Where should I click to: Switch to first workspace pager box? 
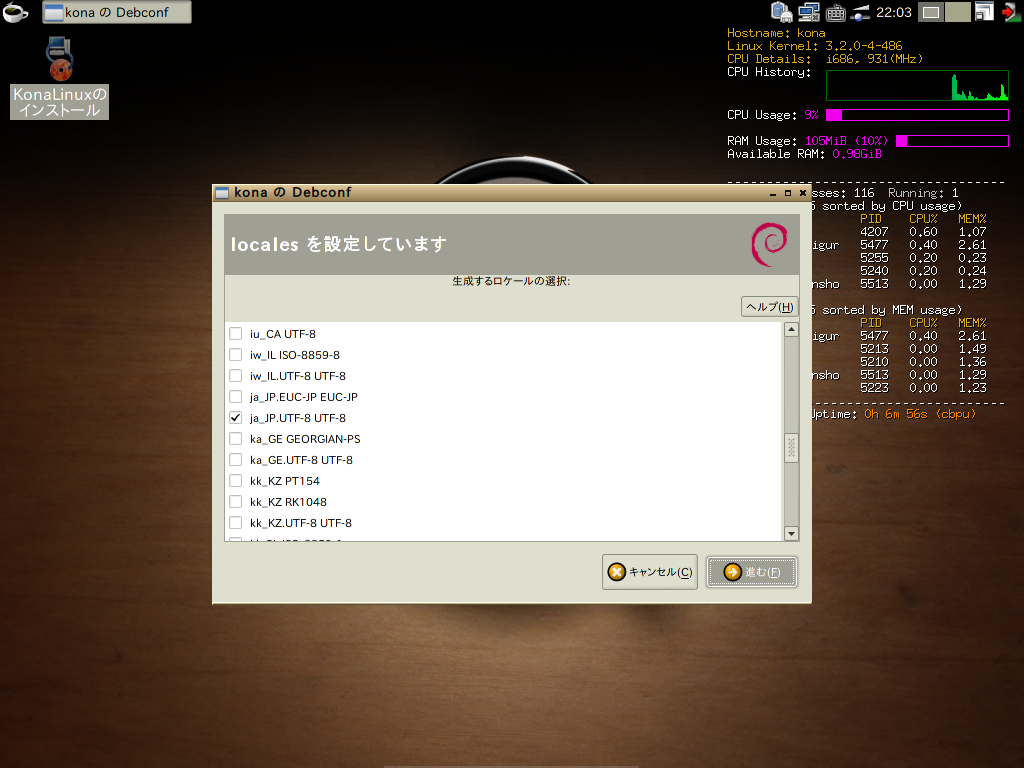tap(931, 12)
